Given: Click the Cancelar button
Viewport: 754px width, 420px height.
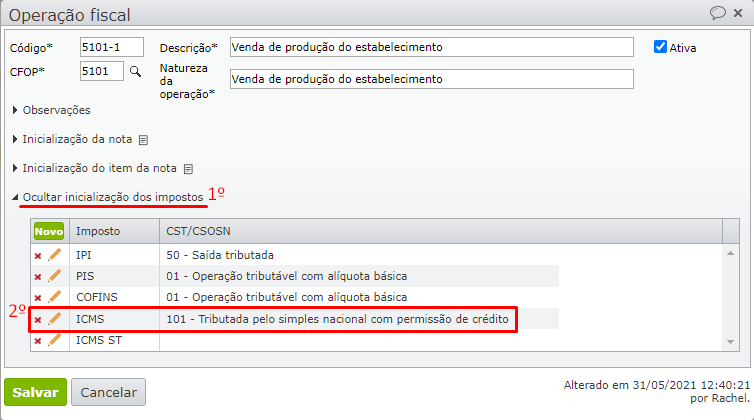Looking at the screenshot, I should (x=108, y=392).
